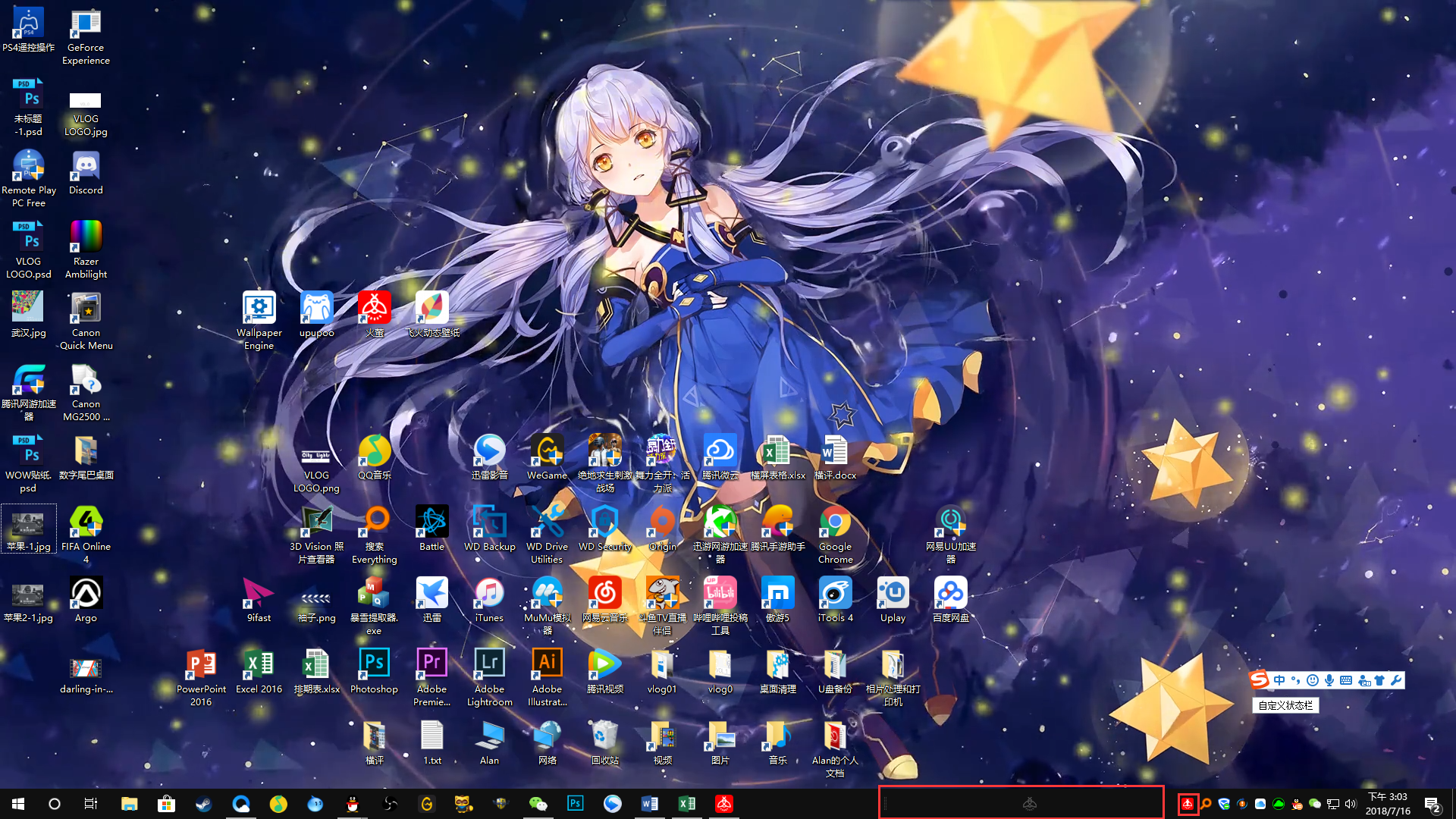The image size is (1456, 819).
Task: Select the 网易UU加速器 icon
Action: (951, 535)
